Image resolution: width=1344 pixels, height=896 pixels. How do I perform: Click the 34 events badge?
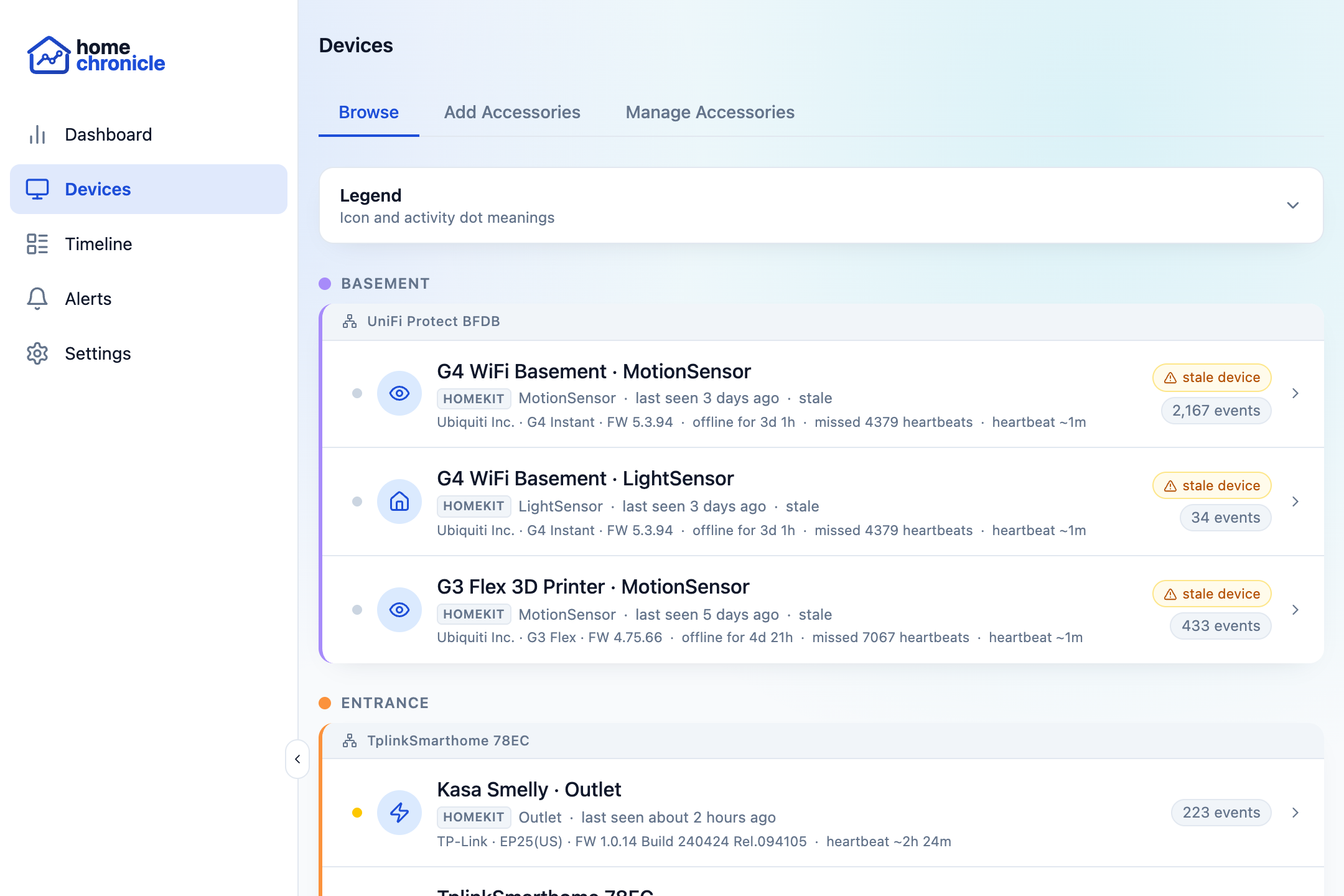(1226, 518)
